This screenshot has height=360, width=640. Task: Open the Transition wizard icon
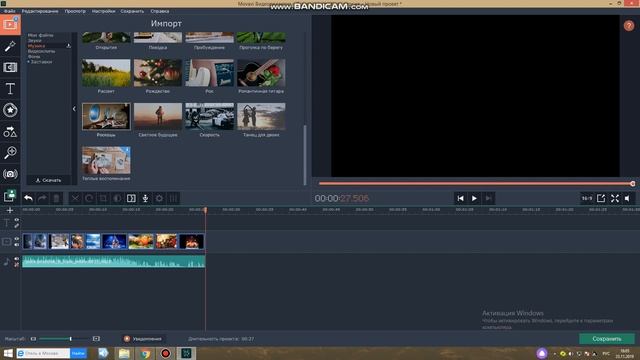[131, 198]
